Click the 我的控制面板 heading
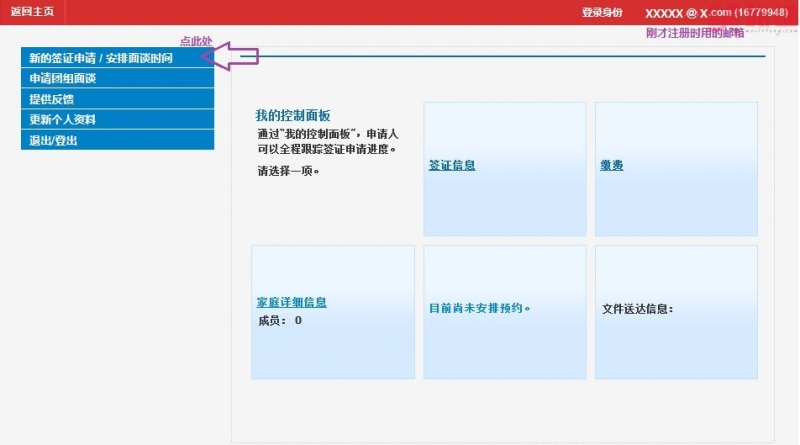The height and width of the screenshot is (445, 800). click(x=293, y=115)
